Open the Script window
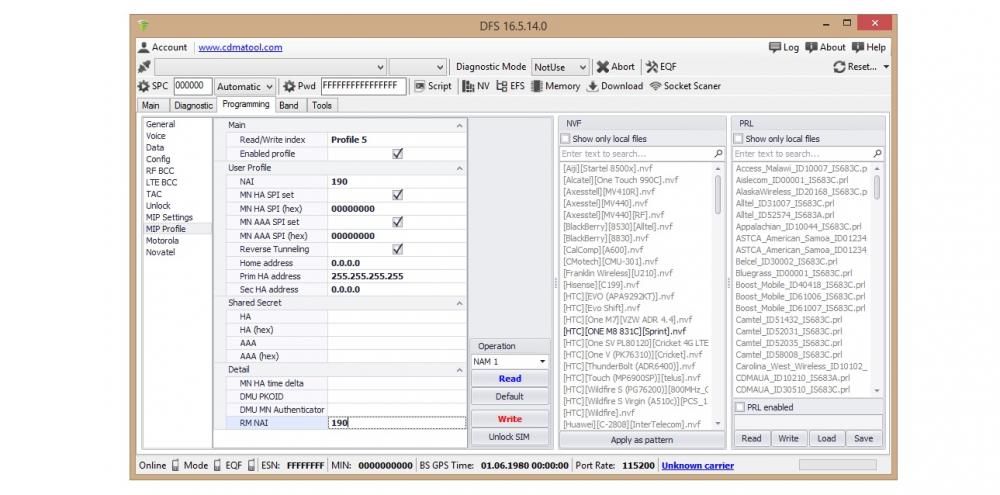Screen dimensions: 1000x495 click(433, 86)
